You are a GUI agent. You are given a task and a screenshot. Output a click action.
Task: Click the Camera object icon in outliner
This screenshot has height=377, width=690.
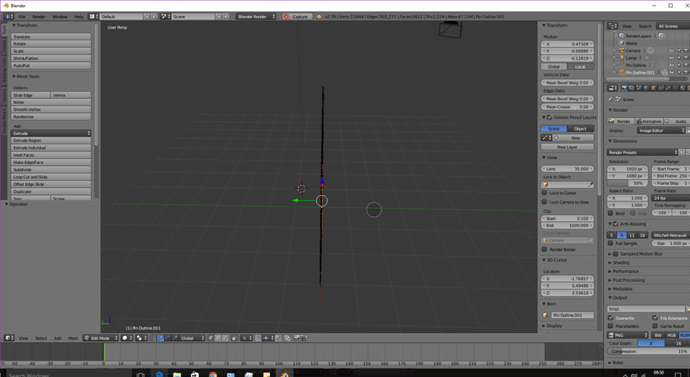pos(622,51)
